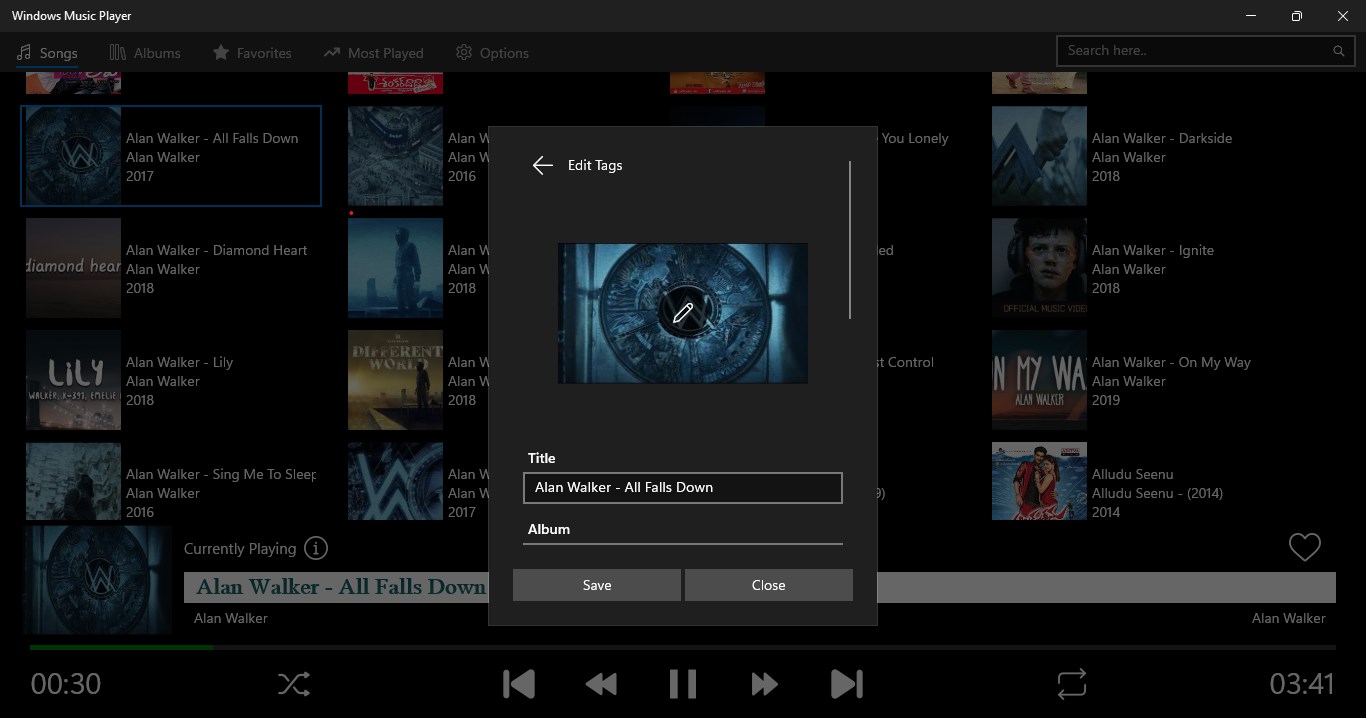1366x718 pixels.
Task: Switch to the Albums tab
Action: point(145,53)
